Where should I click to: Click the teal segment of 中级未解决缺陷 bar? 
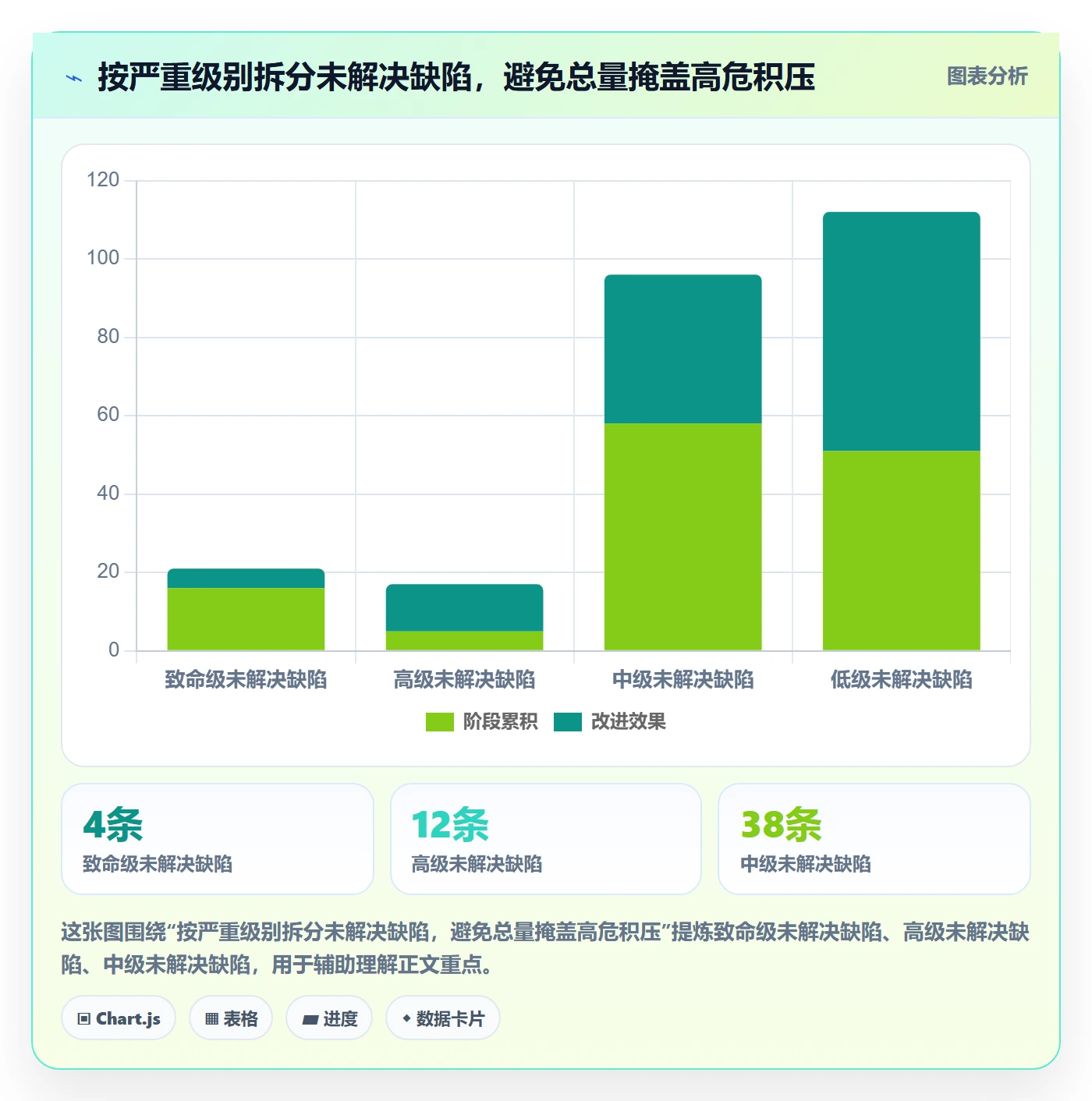coord(682,349)
